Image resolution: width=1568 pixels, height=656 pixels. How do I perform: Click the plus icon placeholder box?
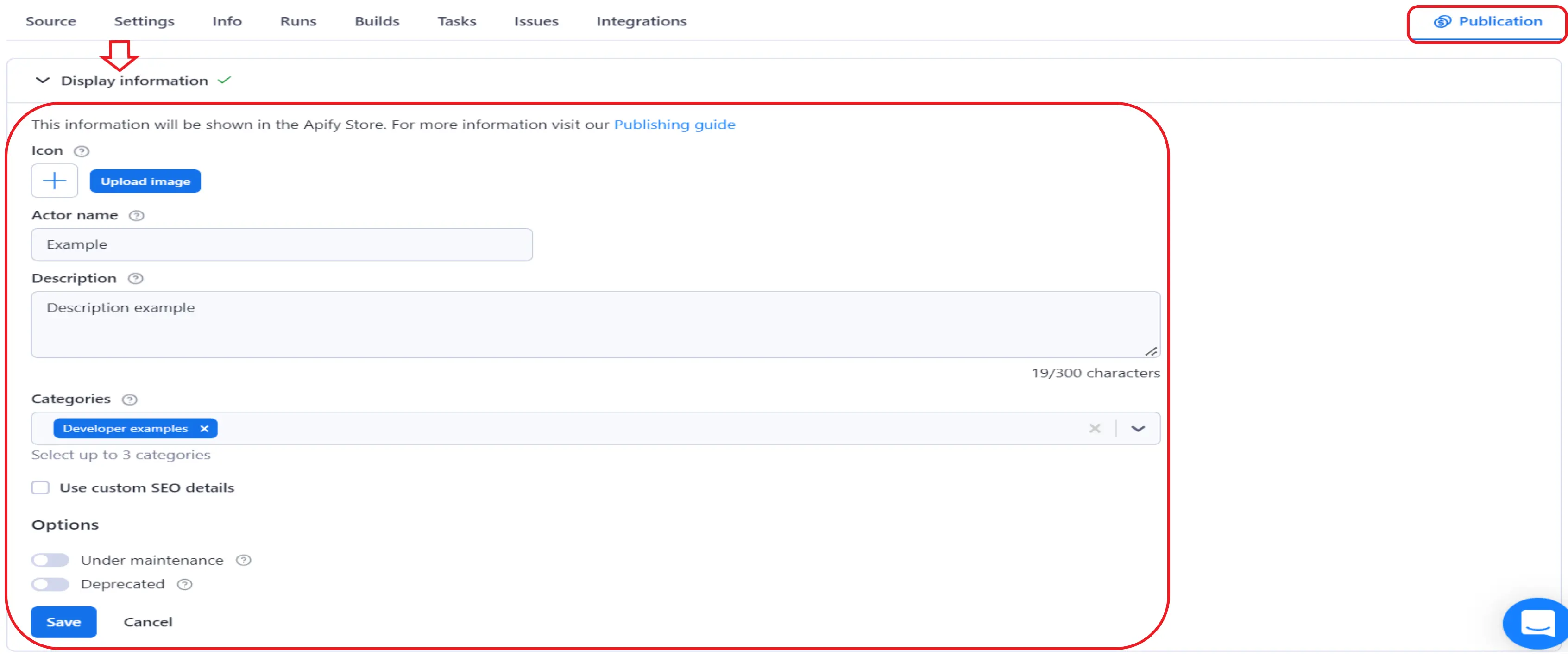coord(54,181)
